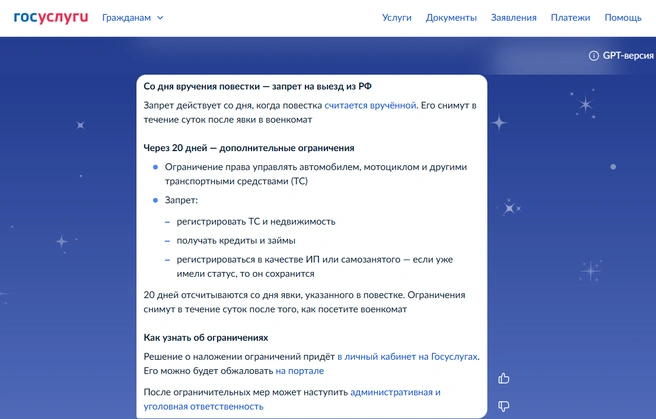Open the Помощь menu item

point(623,18)
